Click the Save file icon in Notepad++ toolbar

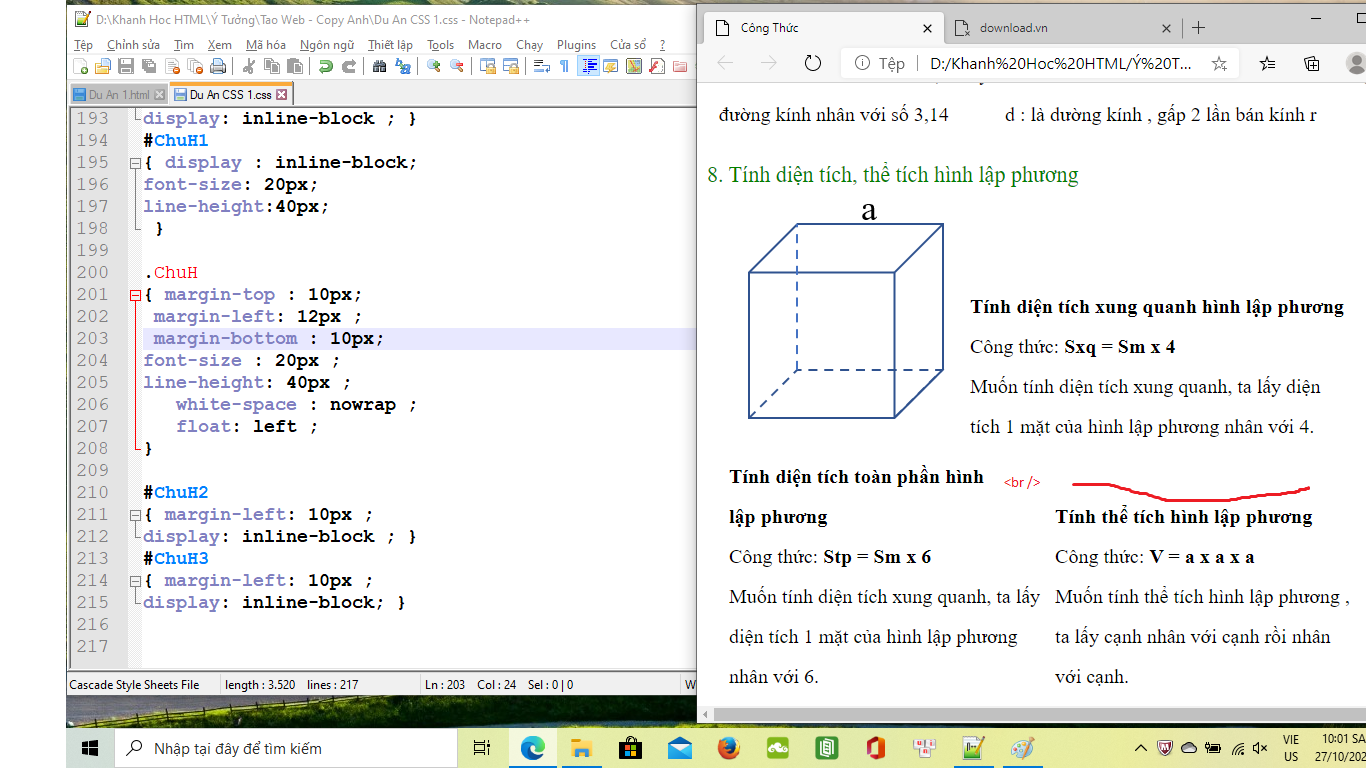[x=126, y=67]
